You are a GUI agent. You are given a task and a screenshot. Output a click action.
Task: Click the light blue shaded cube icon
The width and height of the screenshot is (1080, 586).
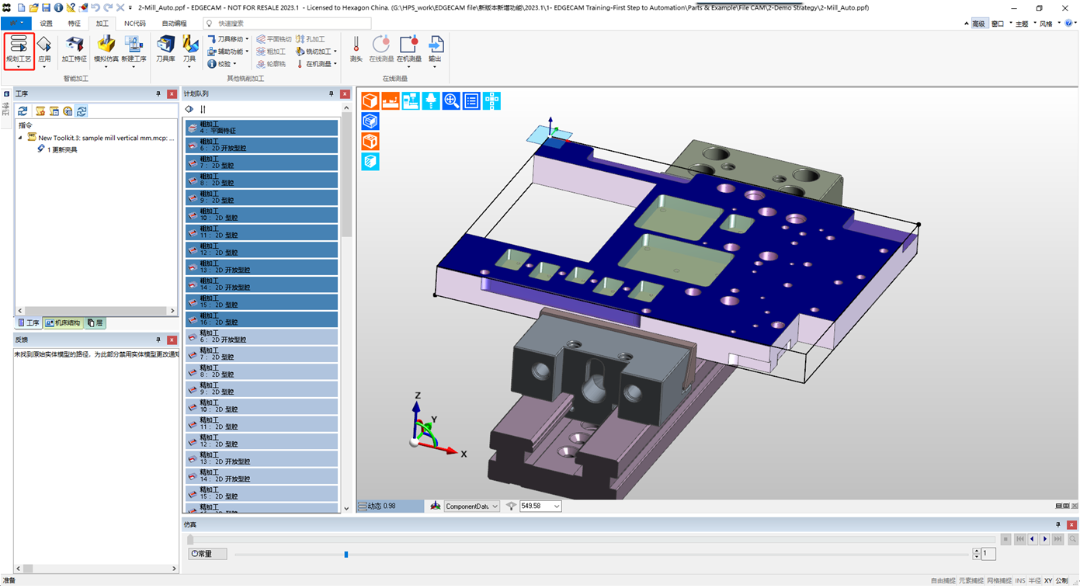pyautogui.click(x=370, y=161)
